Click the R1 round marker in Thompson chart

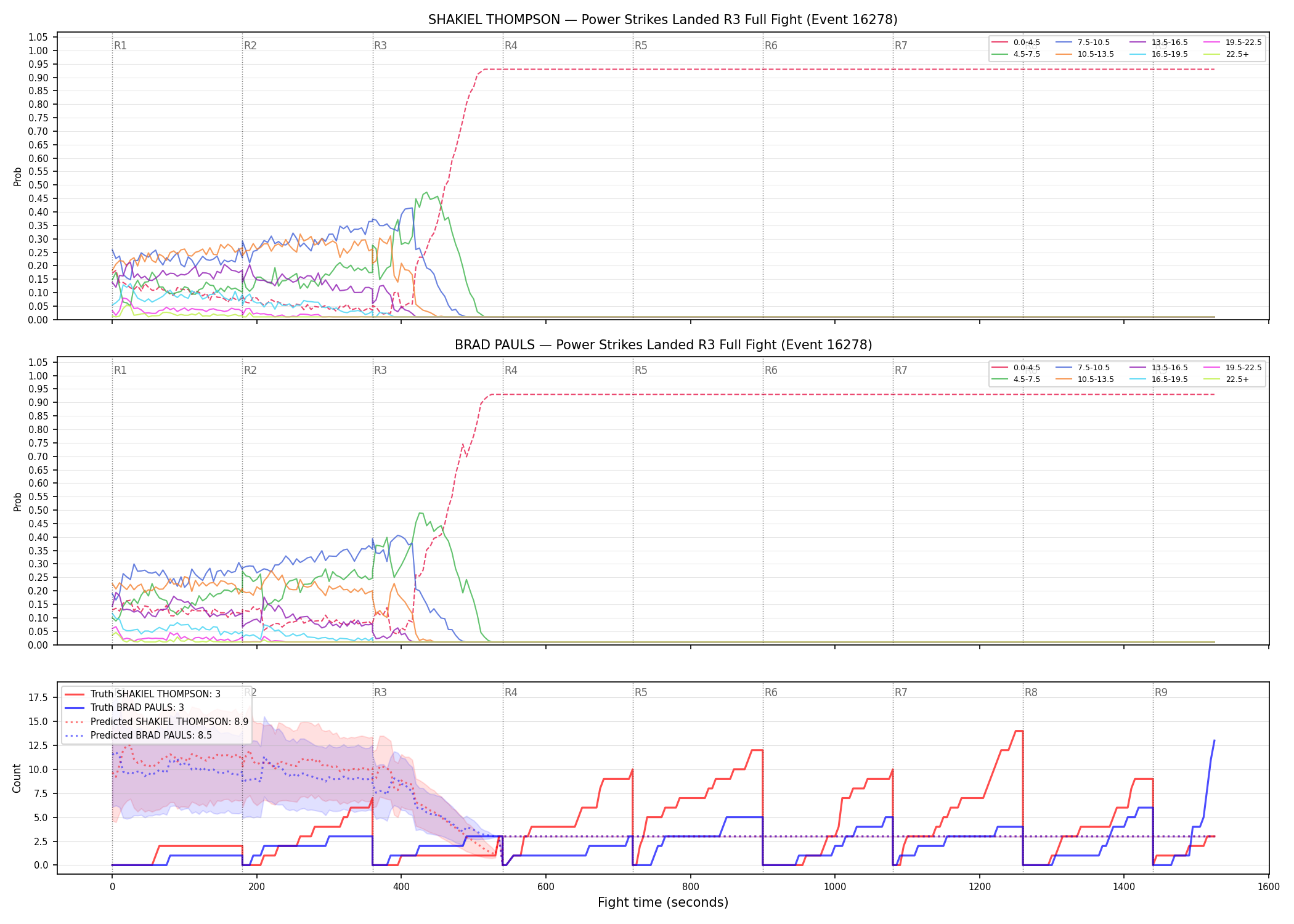pyautogui.click(x=120, y=46)
